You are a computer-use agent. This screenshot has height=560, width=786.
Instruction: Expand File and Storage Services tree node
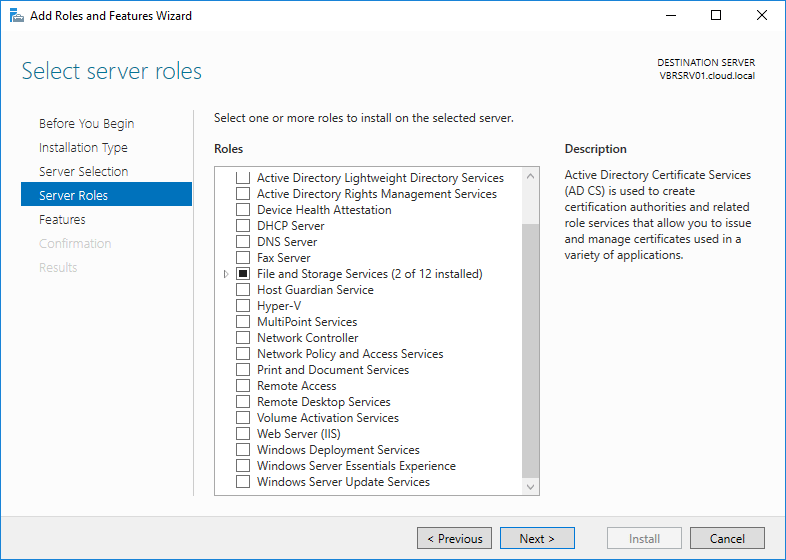click(x=226, y=274)
